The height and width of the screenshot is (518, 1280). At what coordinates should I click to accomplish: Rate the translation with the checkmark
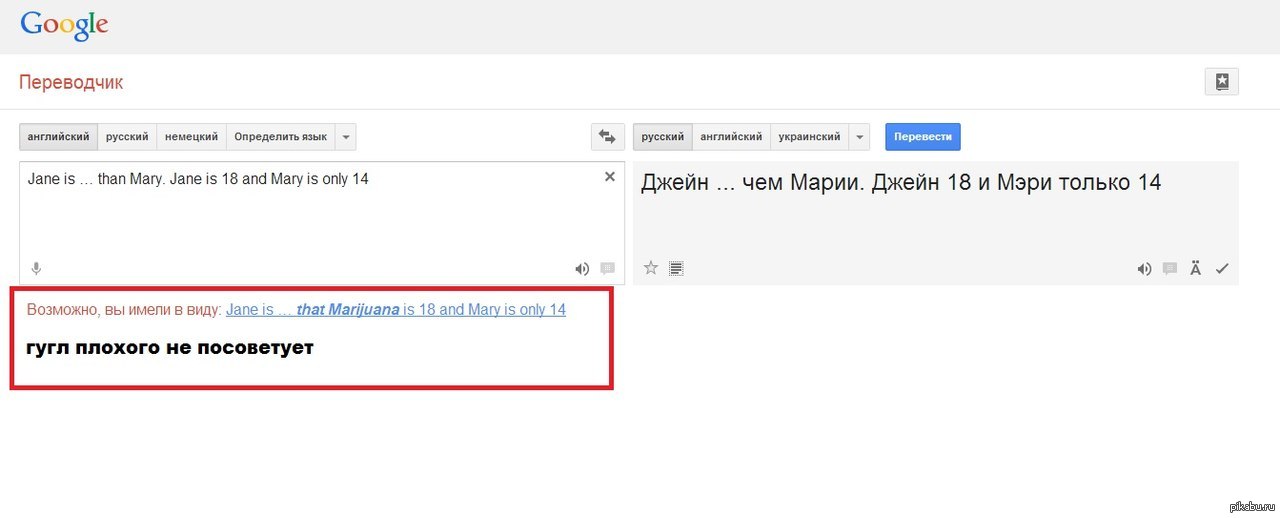1222,268
